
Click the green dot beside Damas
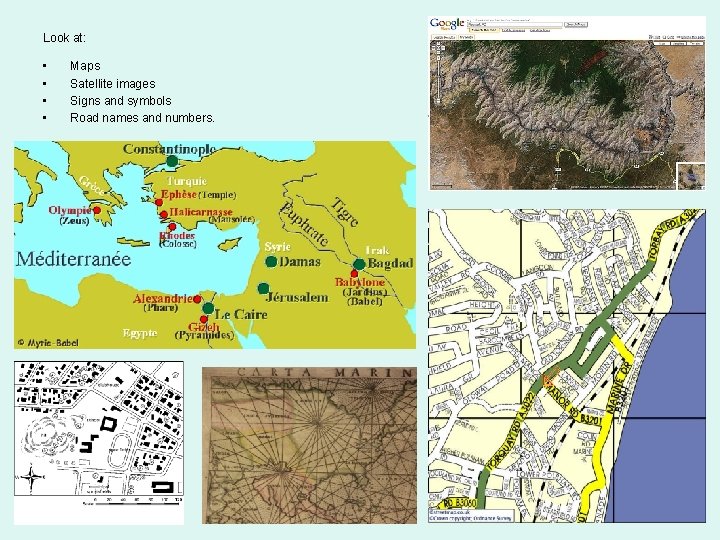[x=271, y=262]
